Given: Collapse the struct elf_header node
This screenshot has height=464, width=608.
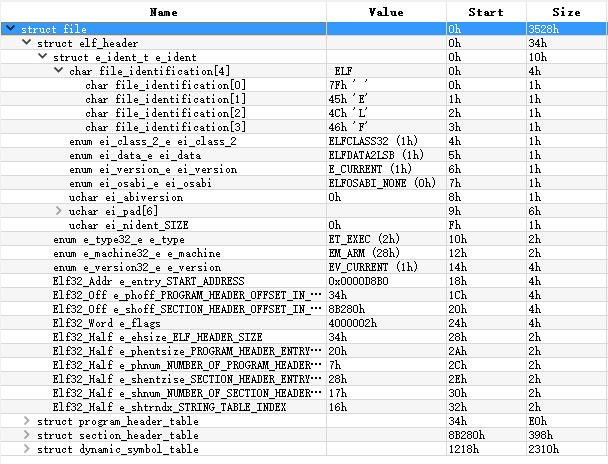Looking at the screenshot, I should (26, 44).
